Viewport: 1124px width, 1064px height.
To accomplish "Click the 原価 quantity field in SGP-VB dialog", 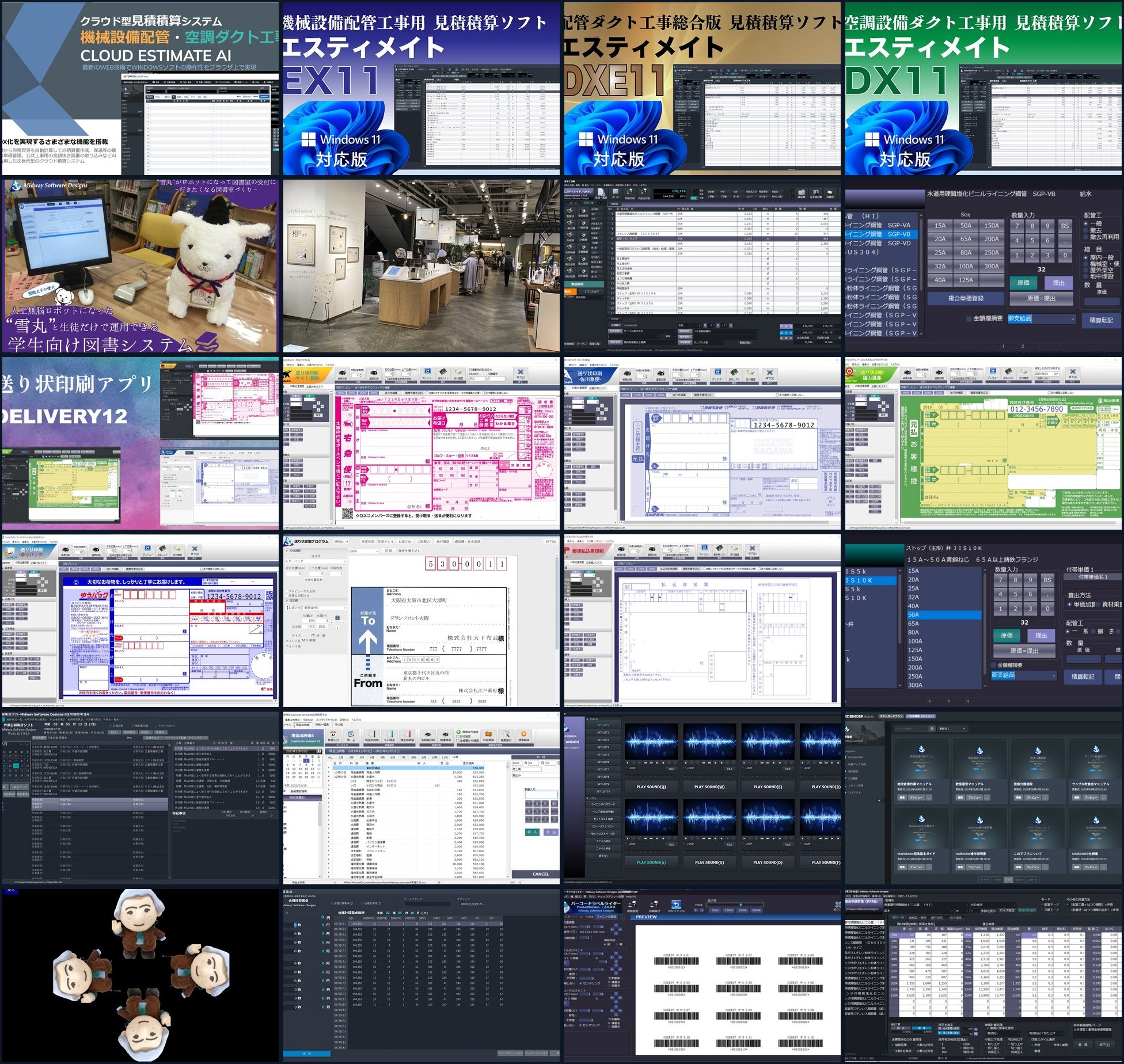I will tap(1102, 301).
